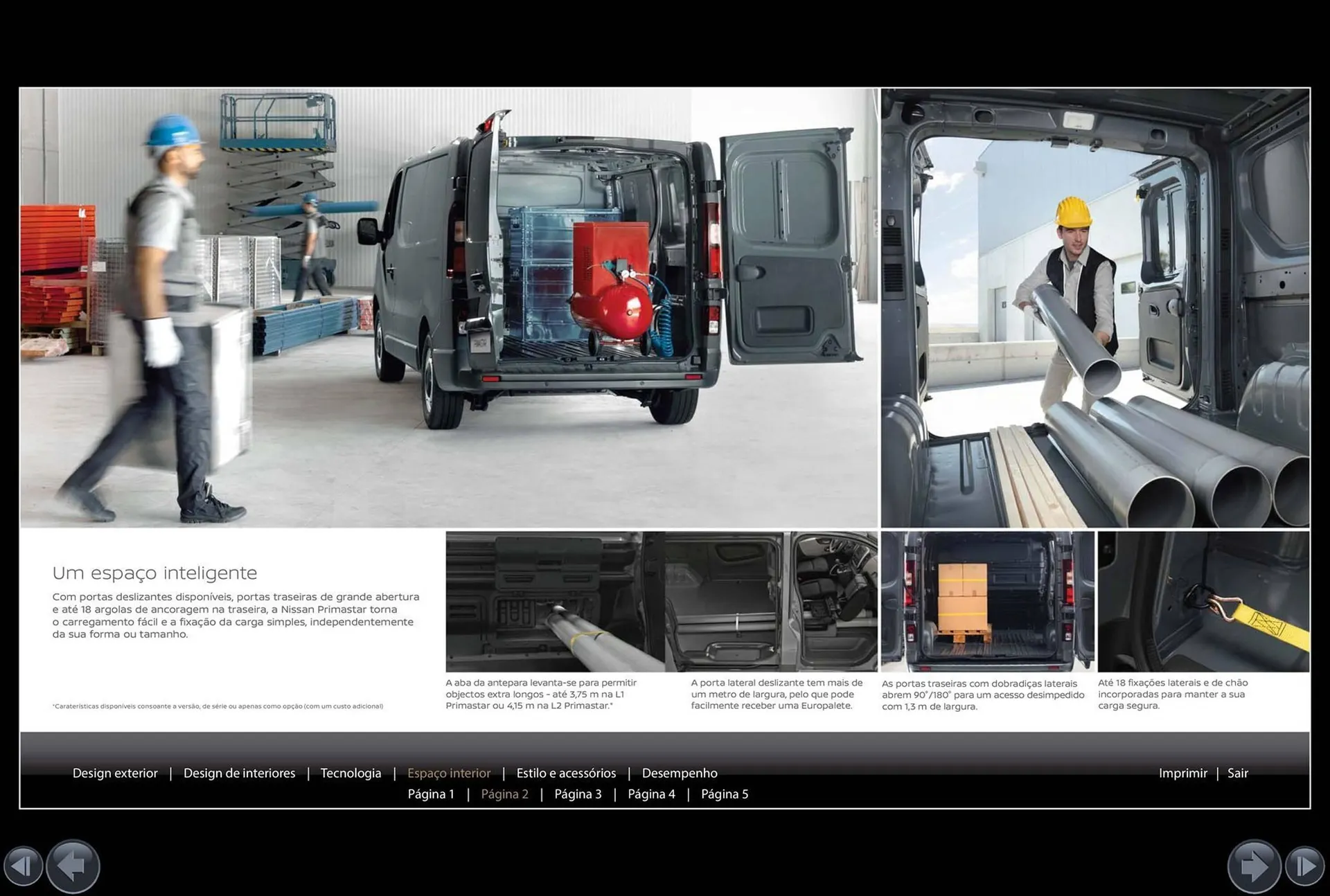The height and width of the screenshot is (896, 1330).
Task: Click Página 4 navigation link
Action: click(x=651, y=794)
